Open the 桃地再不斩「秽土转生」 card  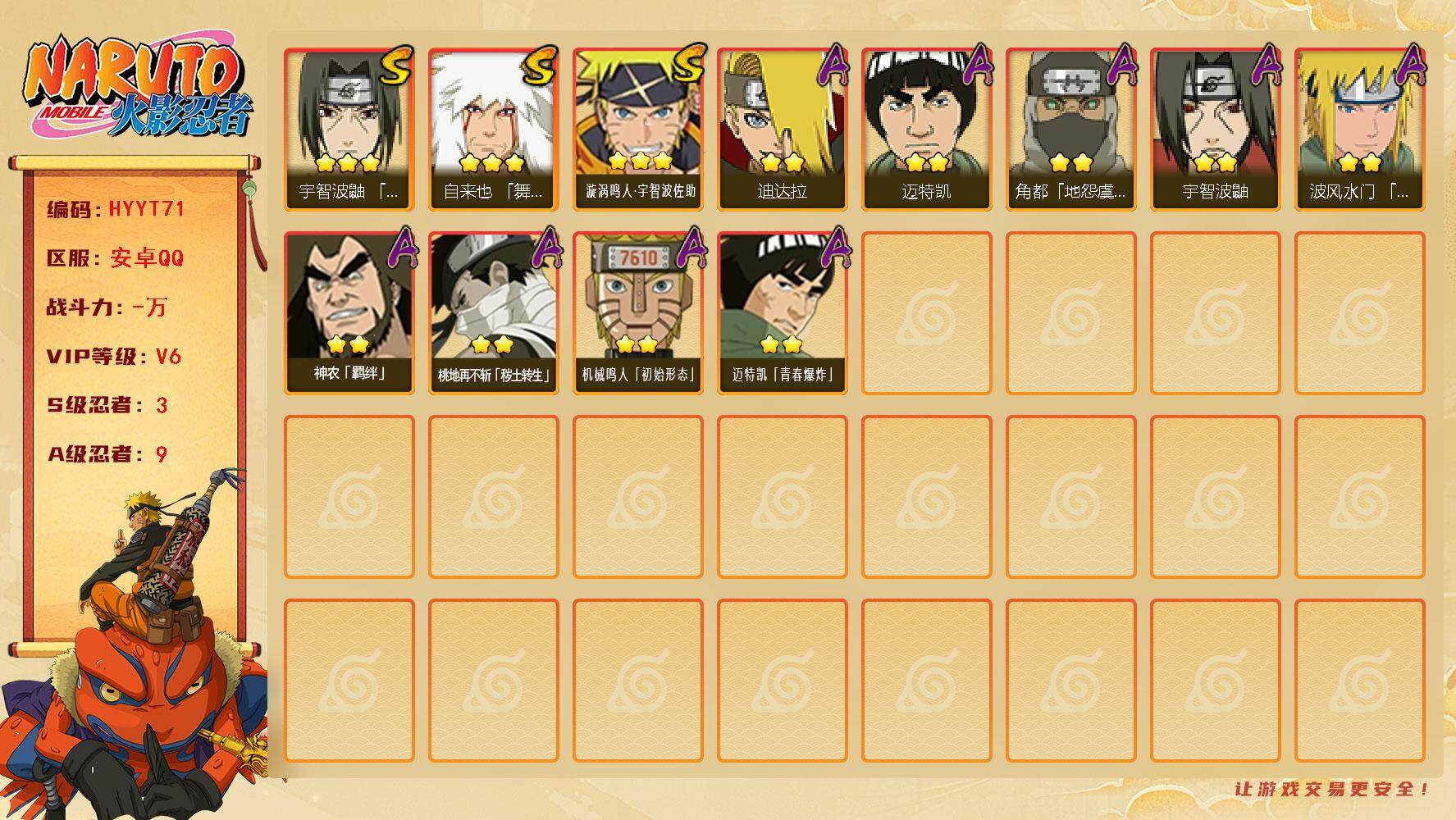tap(493, 312)
